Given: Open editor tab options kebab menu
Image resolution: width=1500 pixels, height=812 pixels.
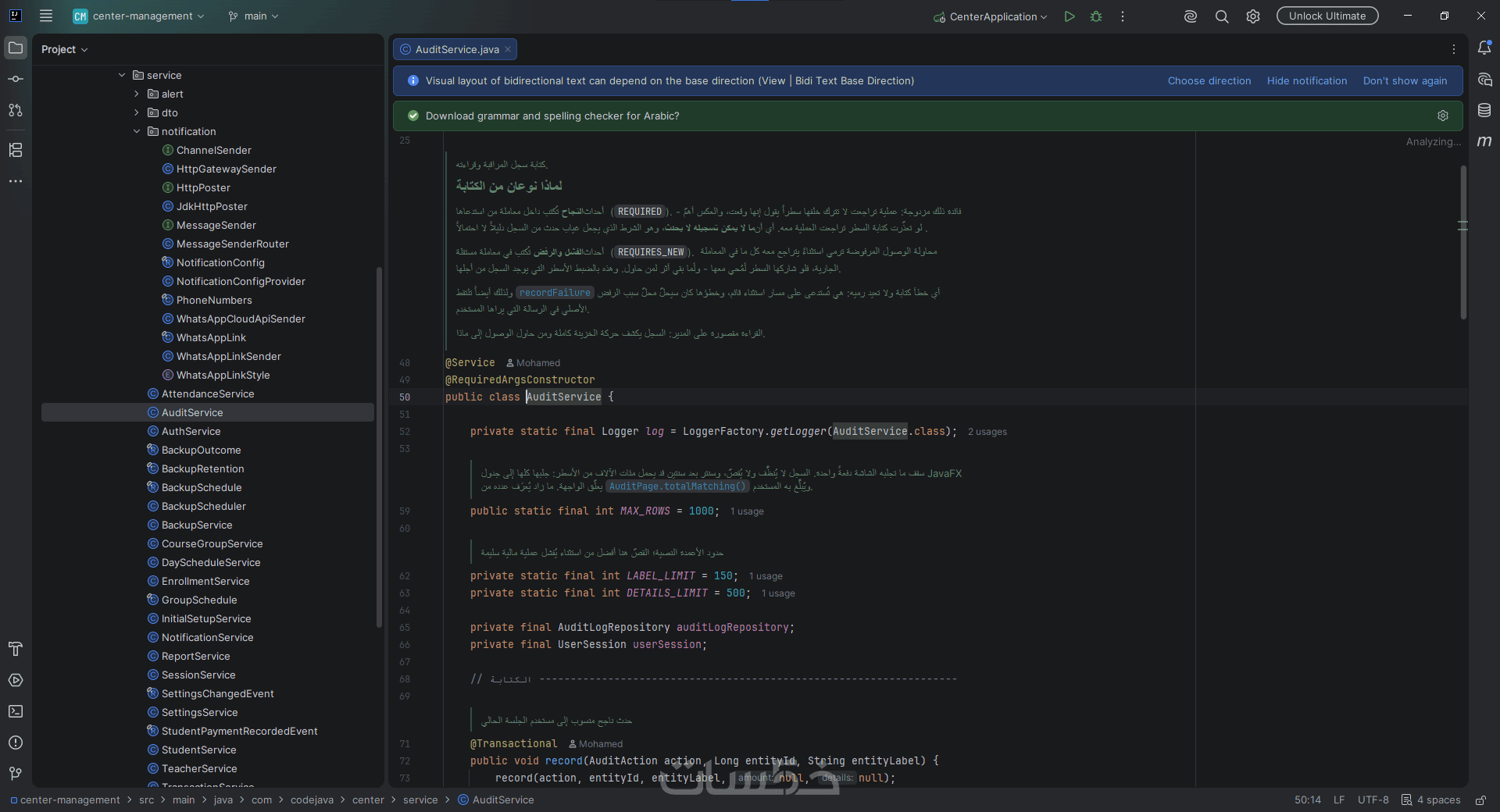Looking at the screenshot, I should click(1454, 49).
